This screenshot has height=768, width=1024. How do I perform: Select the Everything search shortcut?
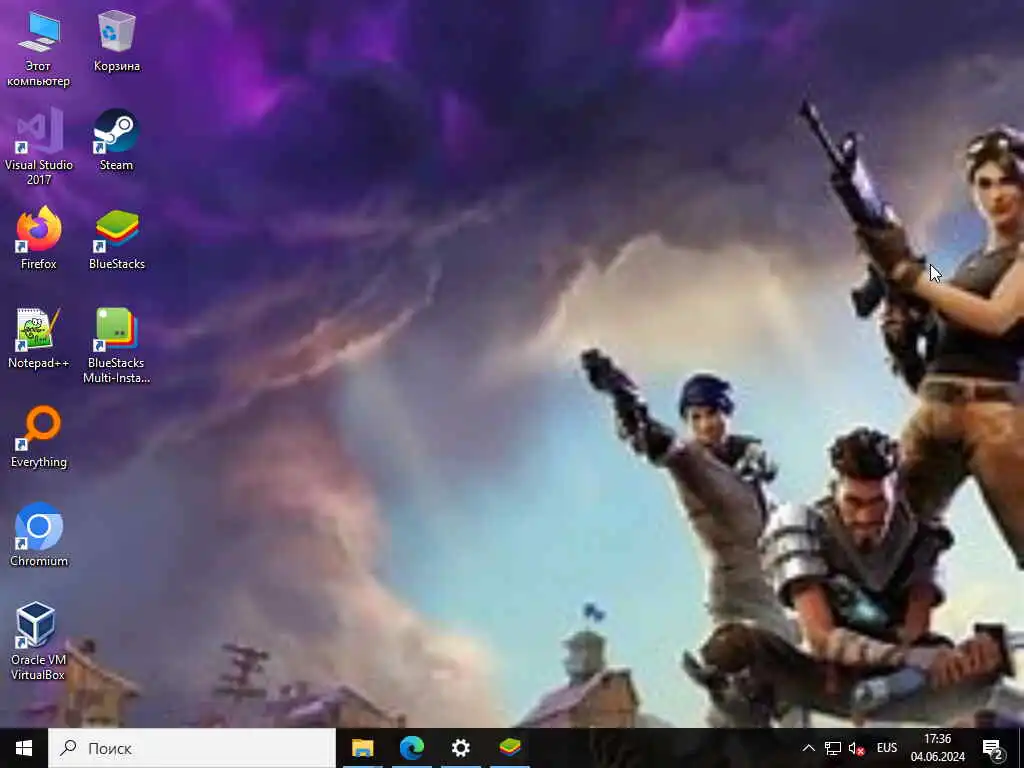coord(39,438)
